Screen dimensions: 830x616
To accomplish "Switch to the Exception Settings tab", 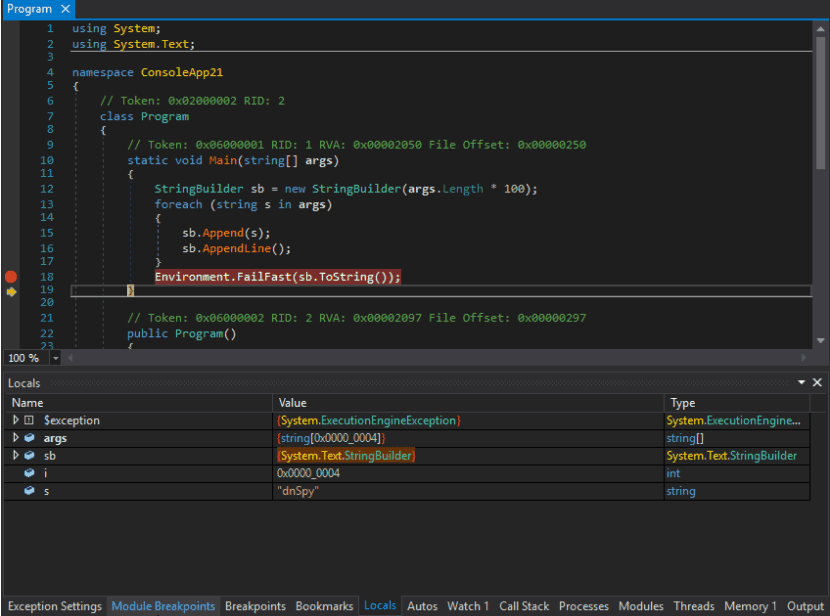I will pos(54,606).
